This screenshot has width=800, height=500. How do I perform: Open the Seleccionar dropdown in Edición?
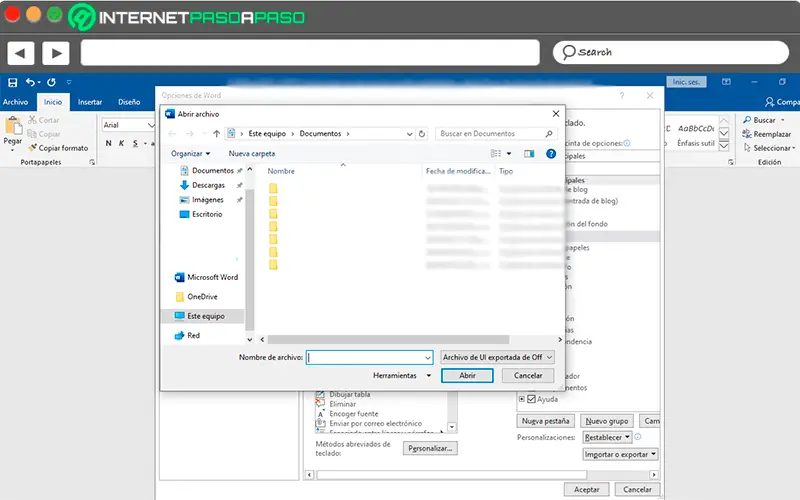click(769, 148)
